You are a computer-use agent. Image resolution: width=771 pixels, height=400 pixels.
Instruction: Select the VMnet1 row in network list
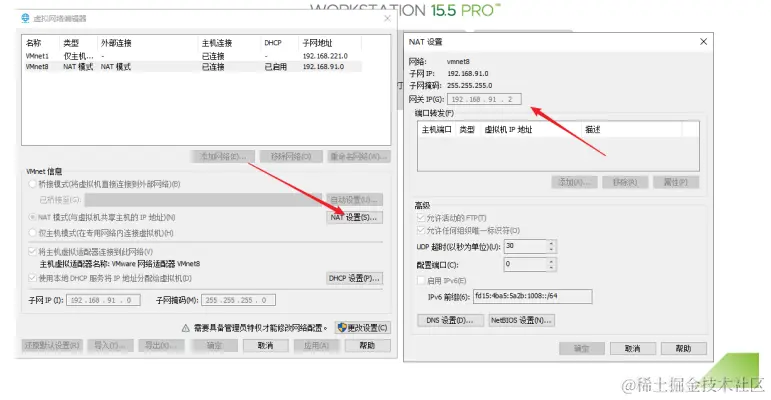click(x=193, y=56)
